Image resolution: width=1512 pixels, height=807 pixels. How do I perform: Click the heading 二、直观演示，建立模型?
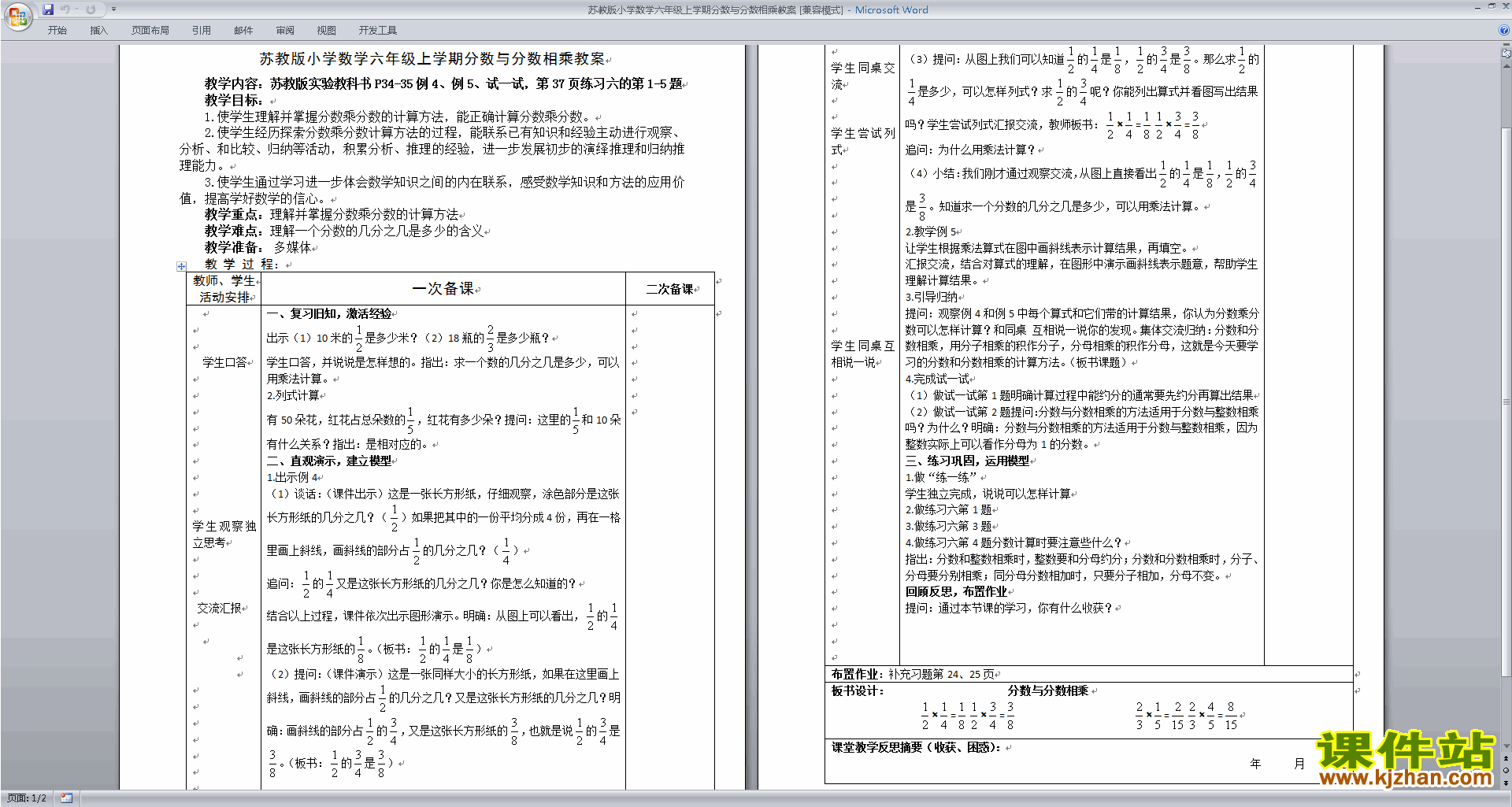(x=329, y=461)
